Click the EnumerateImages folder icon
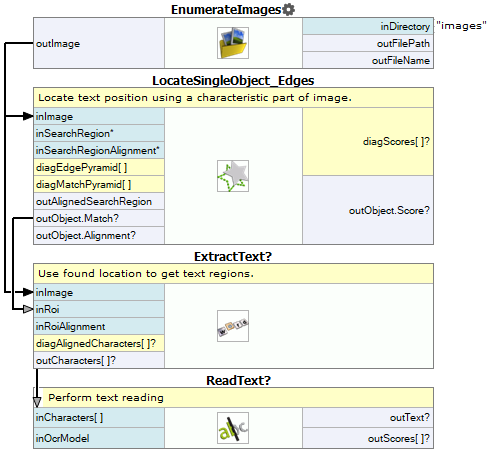Image resolution: width=500 pixels, height=454 pixels. click(233, 43)
